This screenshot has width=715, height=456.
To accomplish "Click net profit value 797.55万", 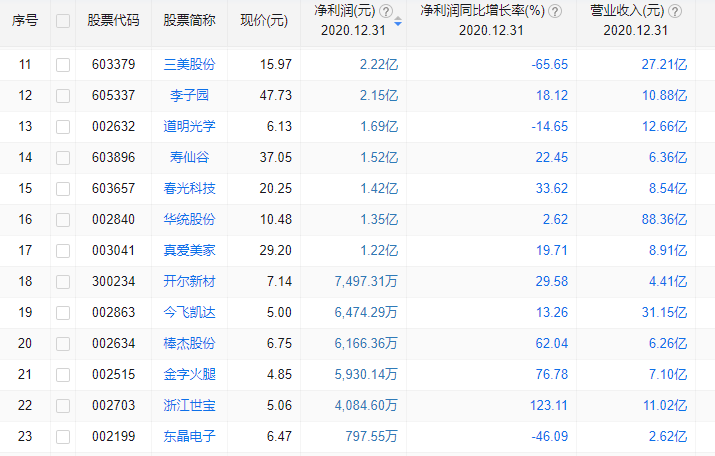I will tap(372, 436).
